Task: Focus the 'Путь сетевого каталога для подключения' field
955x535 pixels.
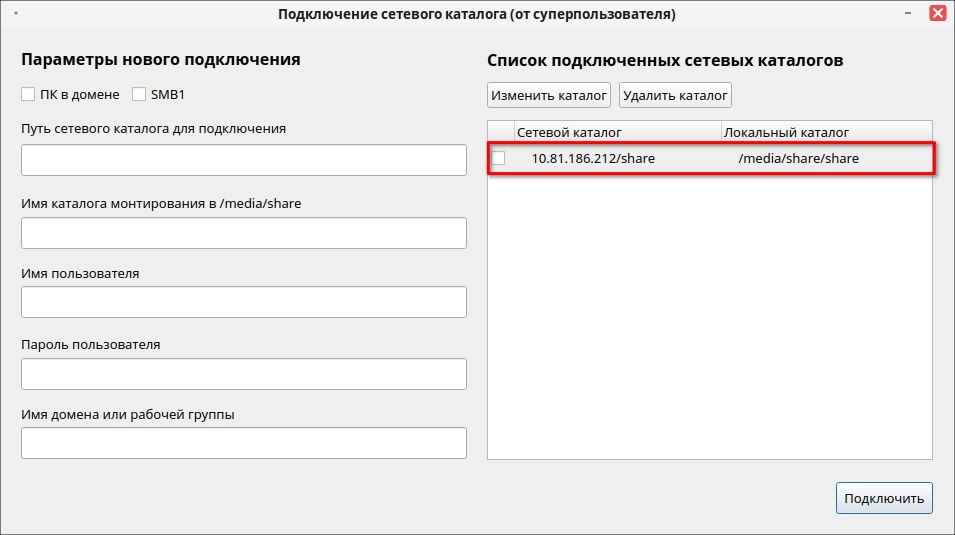Action: [243, 160]
